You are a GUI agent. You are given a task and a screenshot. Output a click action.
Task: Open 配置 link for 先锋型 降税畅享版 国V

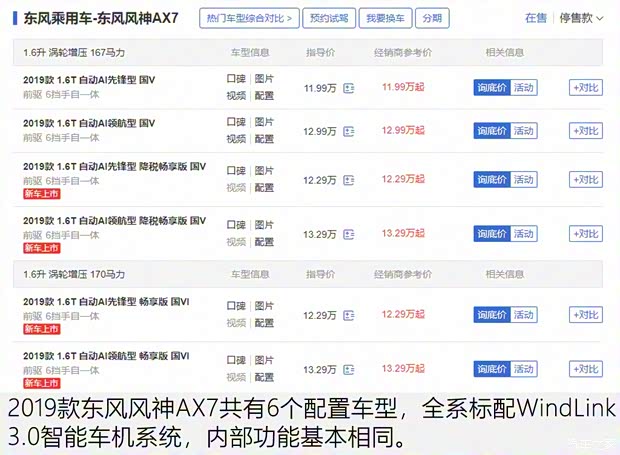click(x=264, y=187)
